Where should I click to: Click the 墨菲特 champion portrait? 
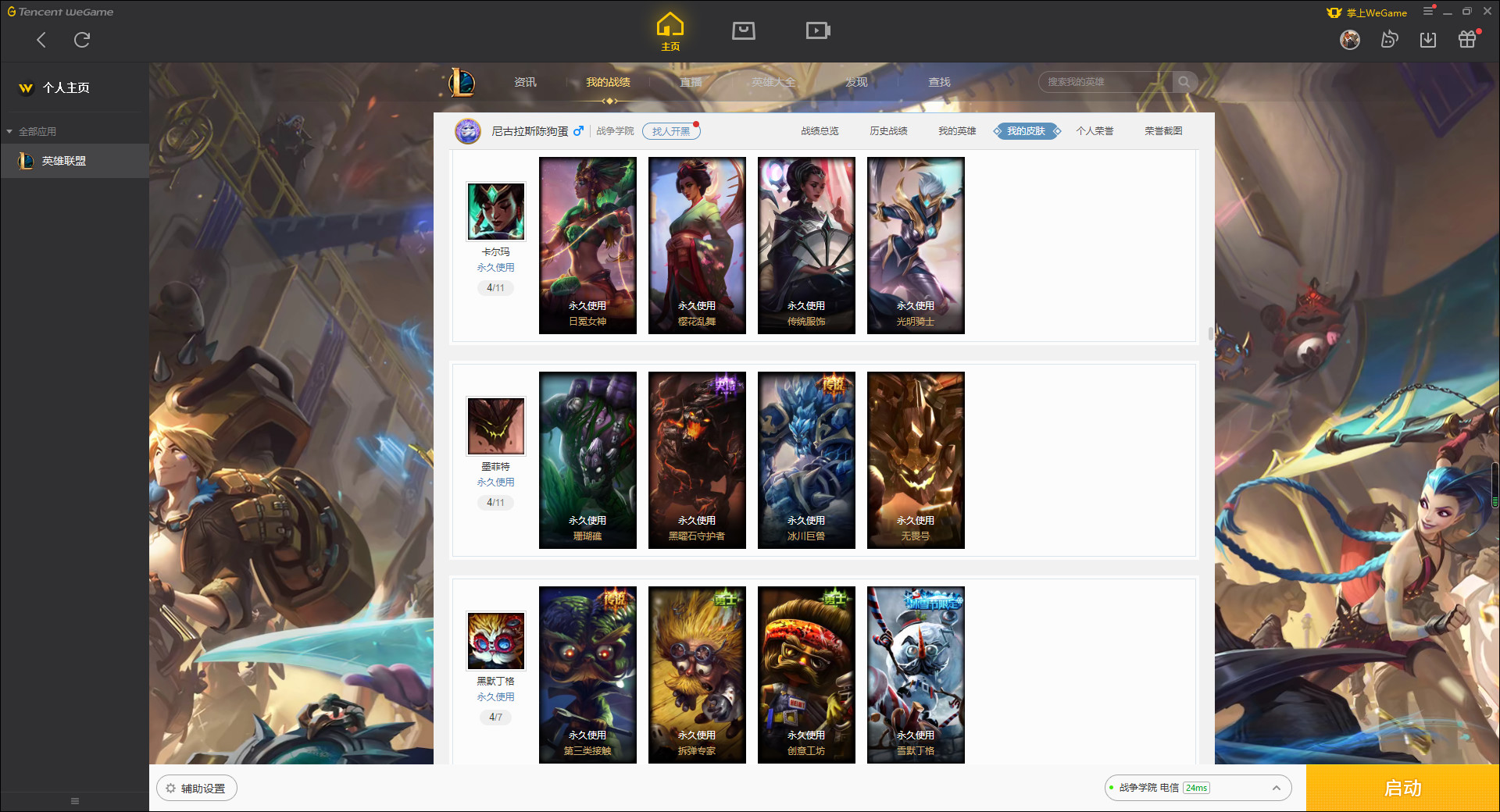(496, 426)
